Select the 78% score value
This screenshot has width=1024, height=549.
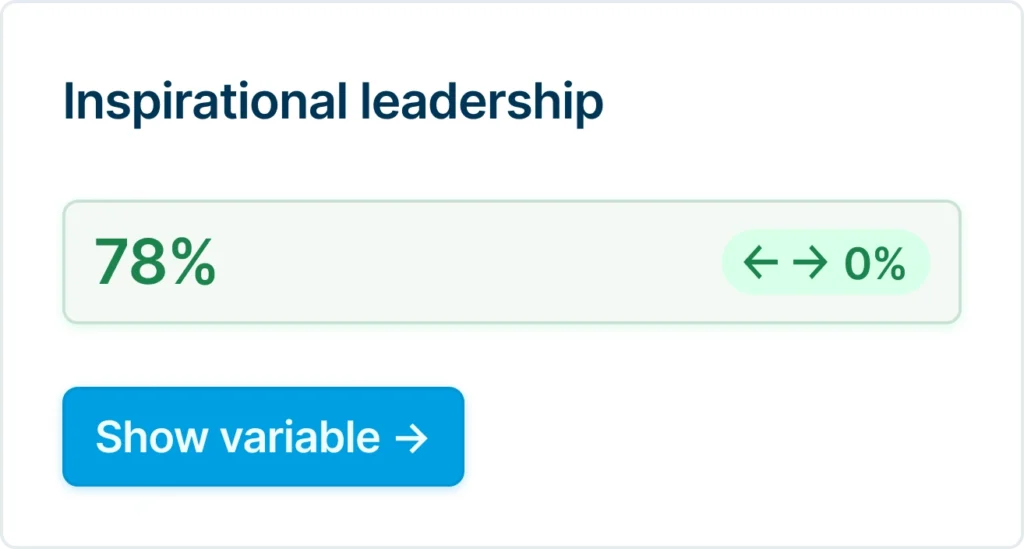tap(155, 263)
